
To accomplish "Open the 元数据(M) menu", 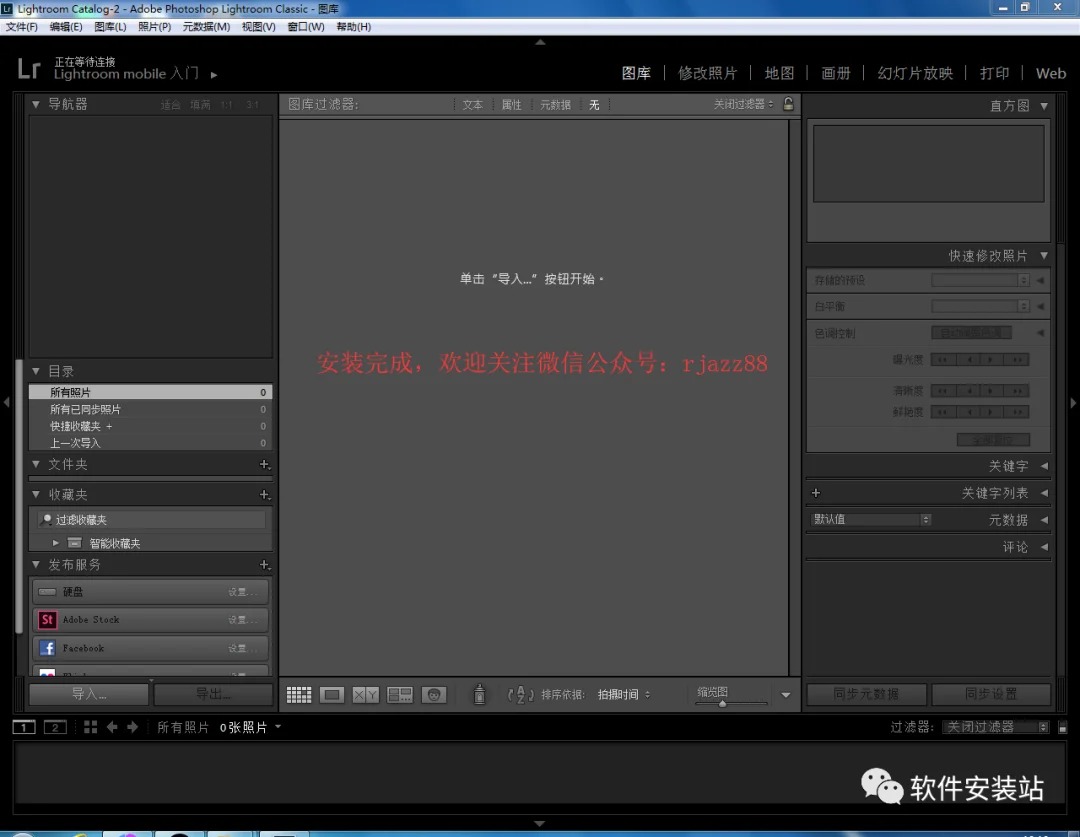I will pyautogui.click(x=206, y=26).
